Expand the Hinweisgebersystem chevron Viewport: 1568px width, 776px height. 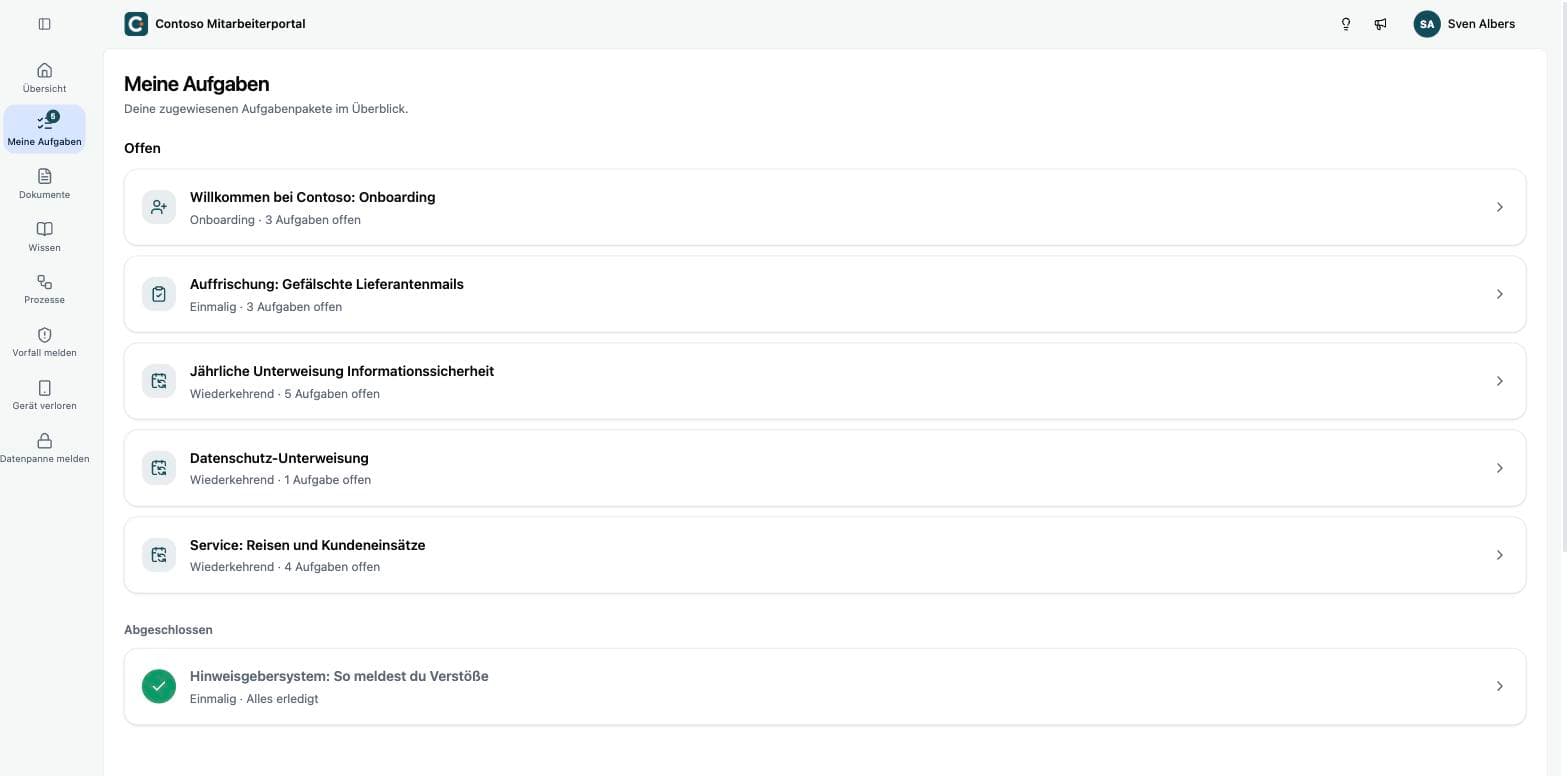point(1499,686)
